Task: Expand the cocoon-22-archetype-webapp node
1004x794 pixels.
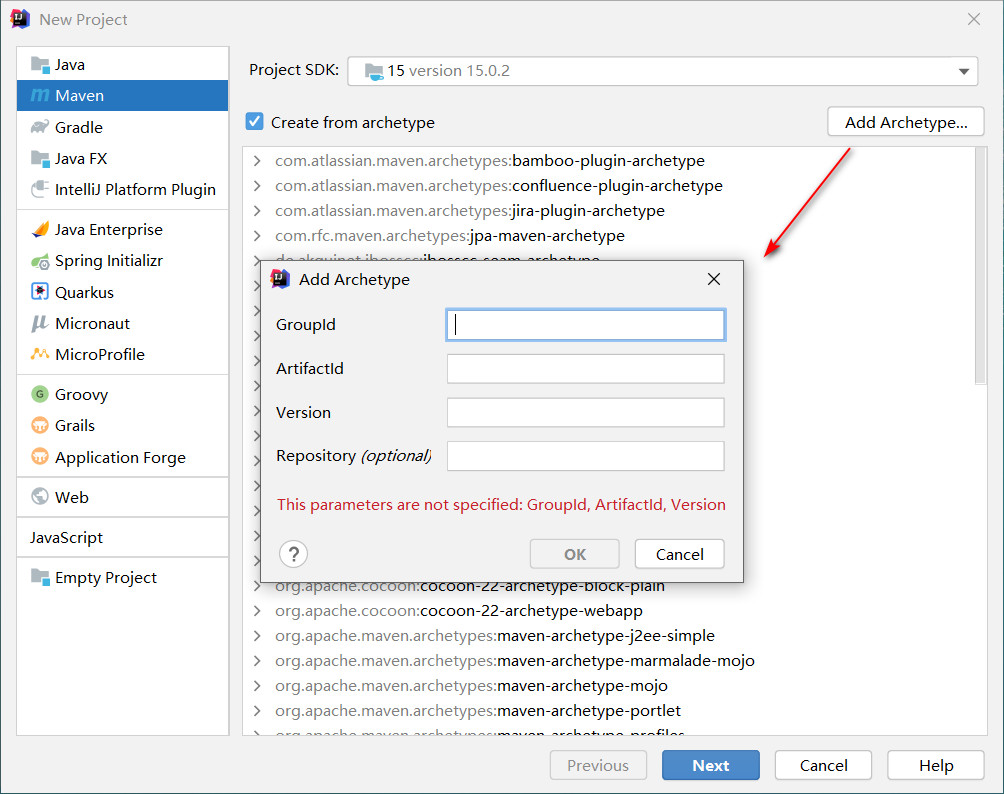Action: point(257,611)
